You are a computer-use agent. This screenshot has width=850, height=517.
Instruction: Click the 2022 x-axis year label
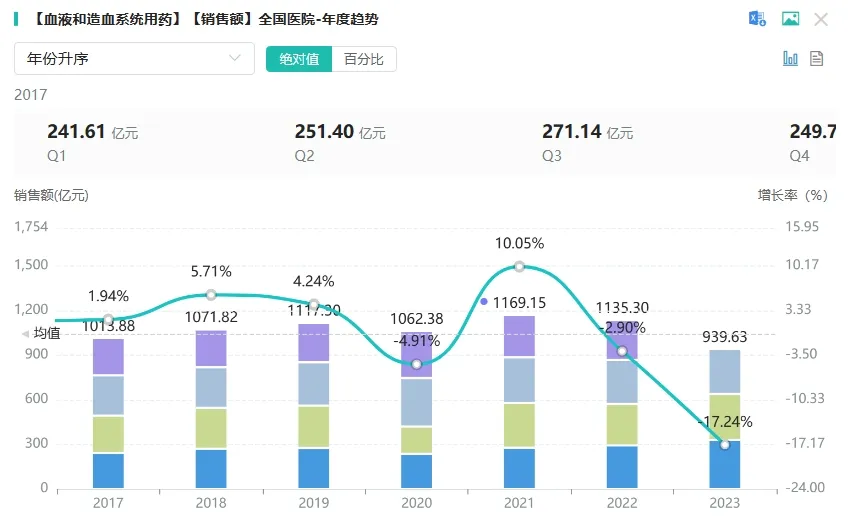(x=622, y=503)
